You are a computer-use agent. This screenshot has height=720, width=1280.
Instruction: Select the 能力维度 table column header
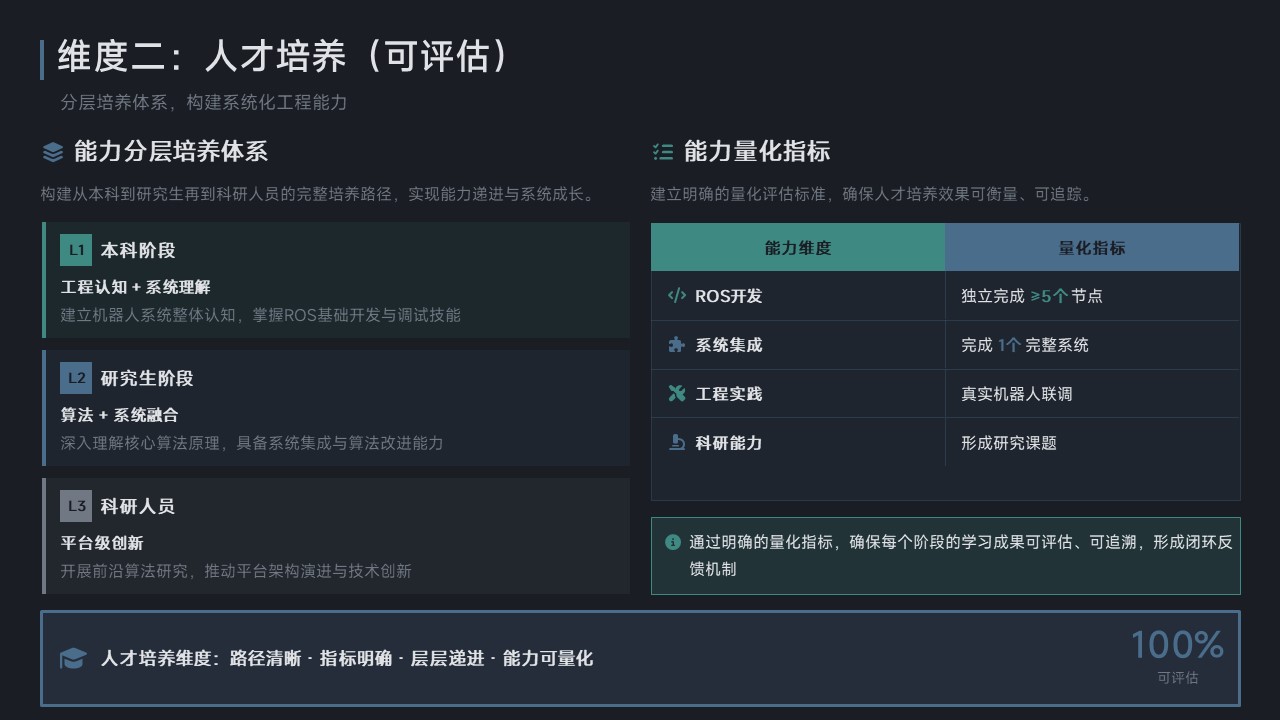798,248
